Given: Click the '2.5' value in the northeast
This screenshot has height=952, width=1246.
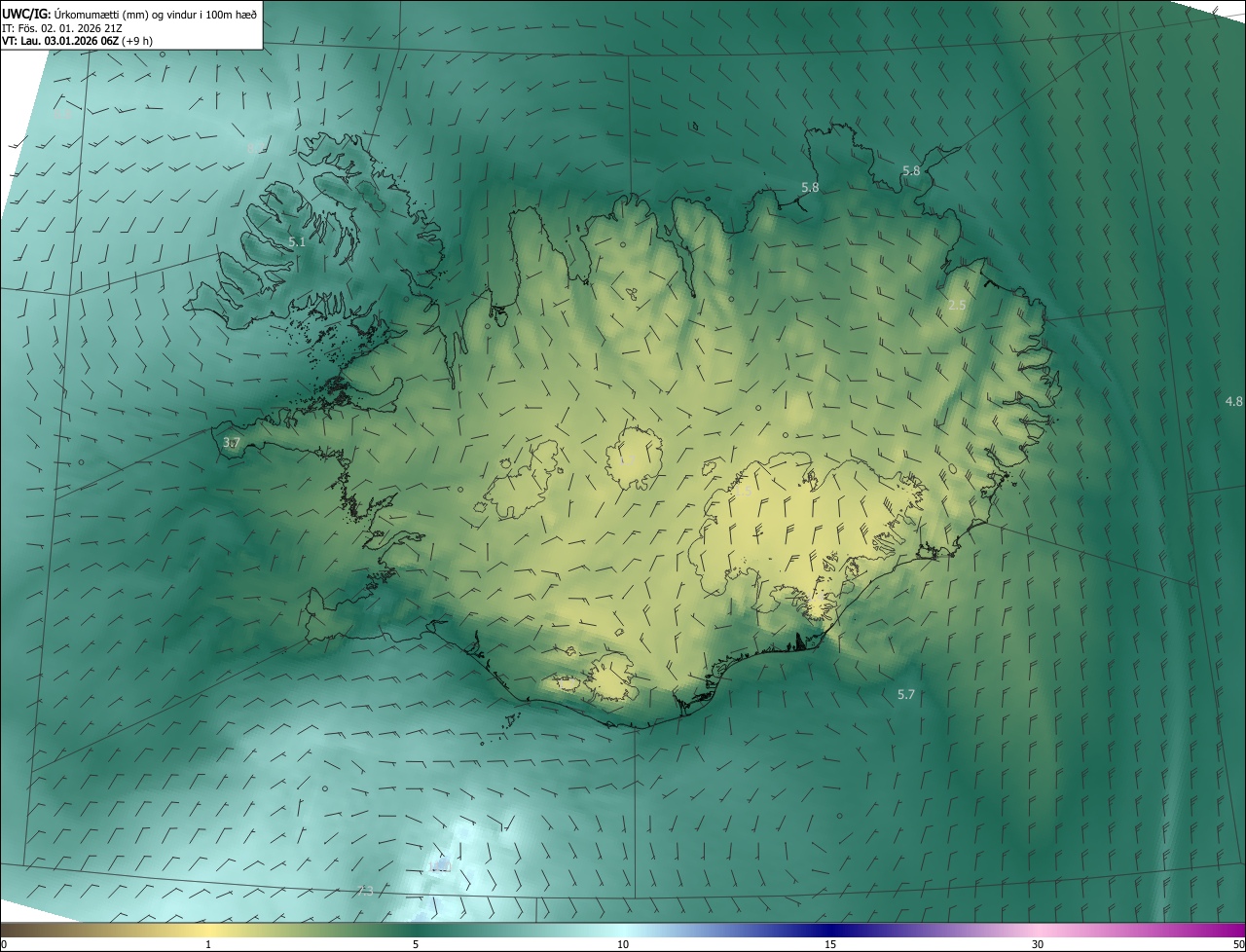Looking at the screenshot, I should (x=957, y=305).
